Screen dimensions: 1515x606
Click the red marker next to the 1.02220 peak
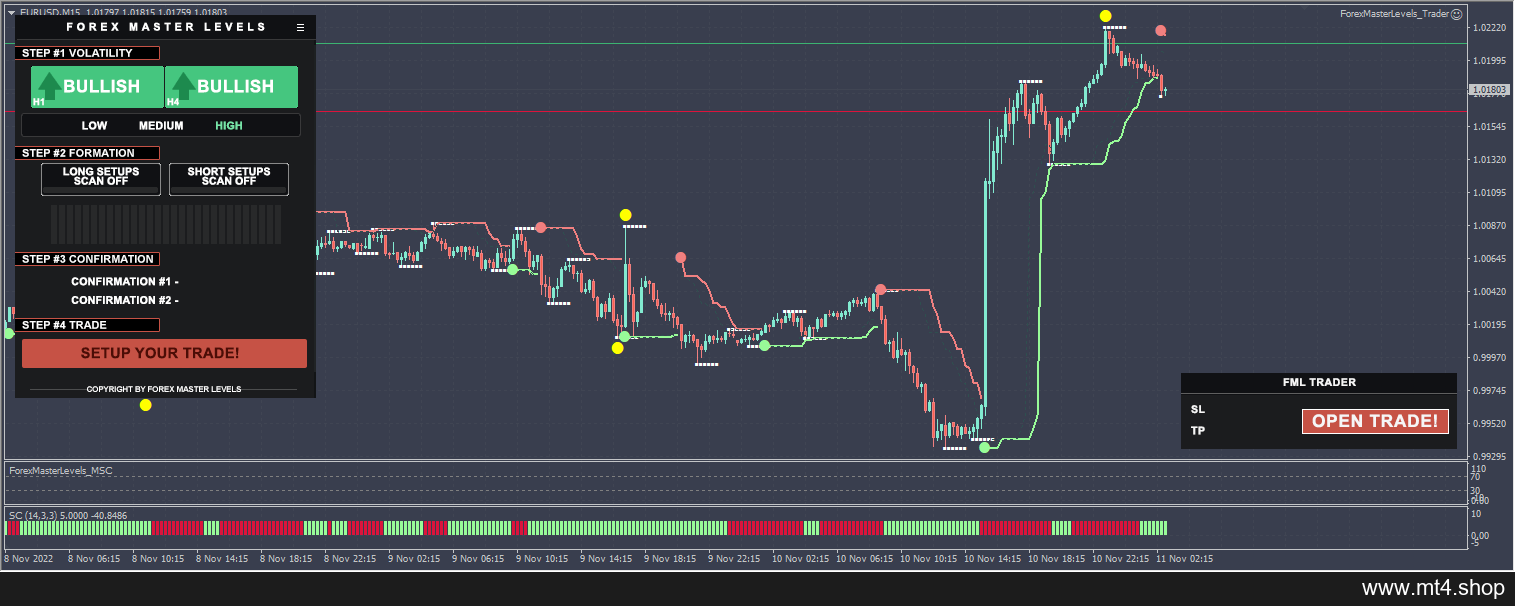pos(1160,31)
